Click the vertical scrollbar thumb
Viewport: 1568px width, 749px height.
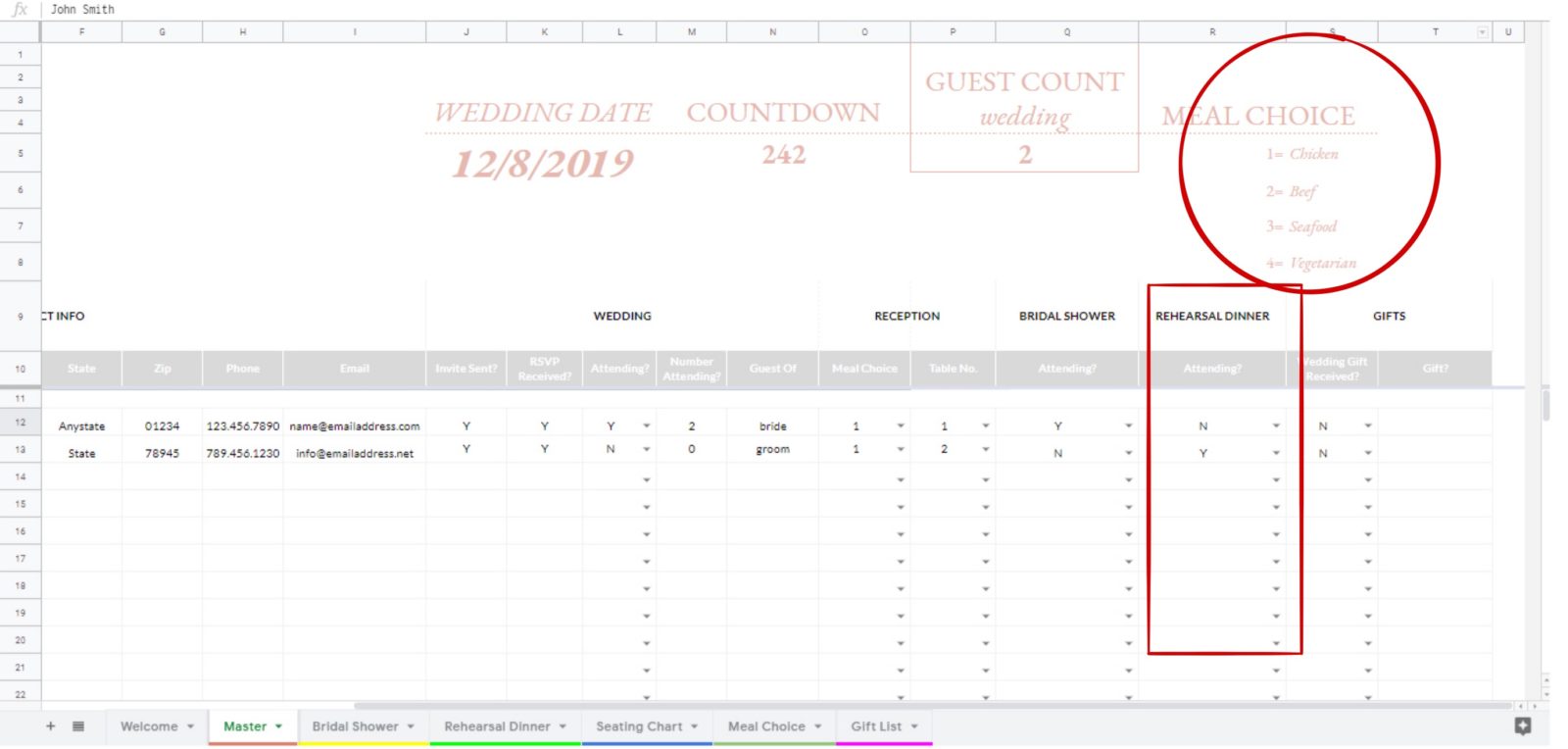click(x=1545, y=404)
